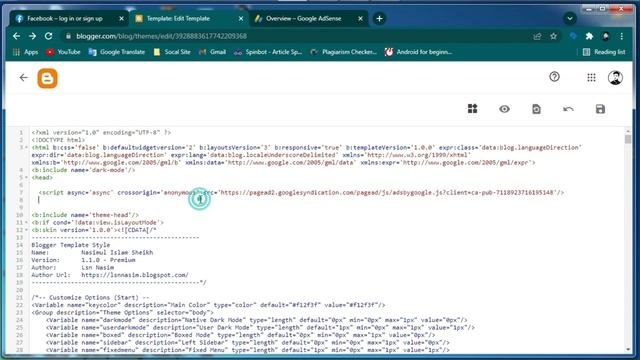640x360 pixels.
Task: Click the Author Url lsnnasim.blogspot.com line
Action: tap(110, 275)
